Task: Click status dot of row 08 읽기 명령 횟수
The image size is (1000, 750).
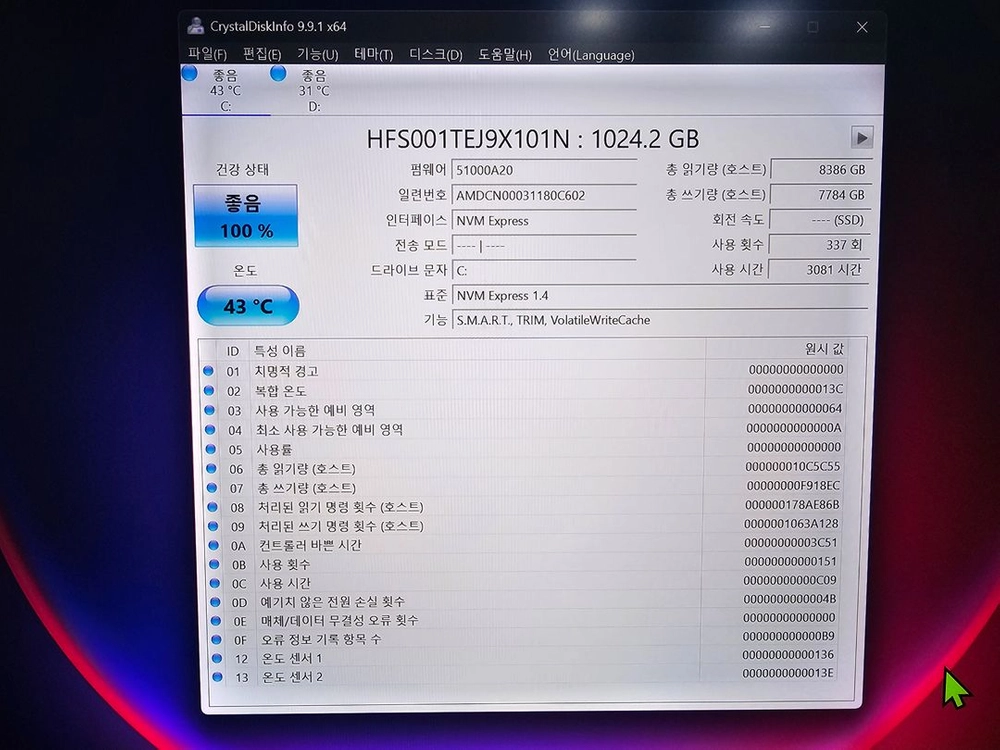Action: click(x=213, y=507)
